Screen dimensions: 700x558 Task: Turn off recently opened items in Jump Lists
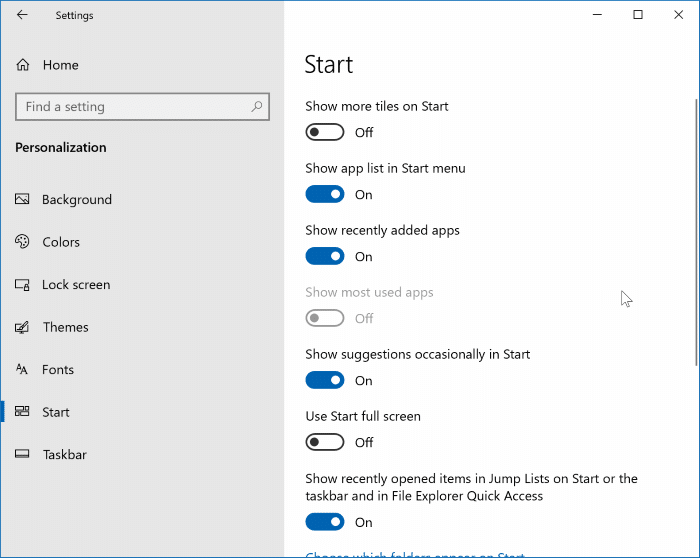325,522
